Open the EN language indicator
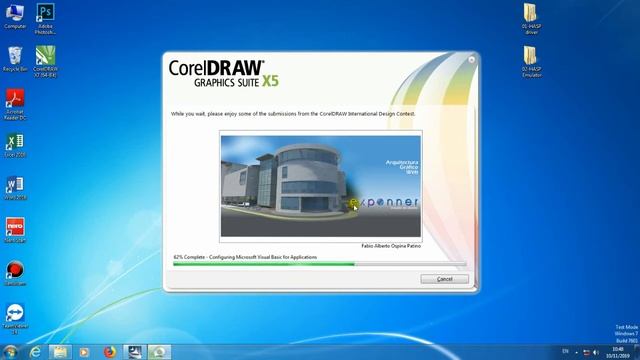The image size is (640, 360). pyautogui.click(x=565, y=351)
